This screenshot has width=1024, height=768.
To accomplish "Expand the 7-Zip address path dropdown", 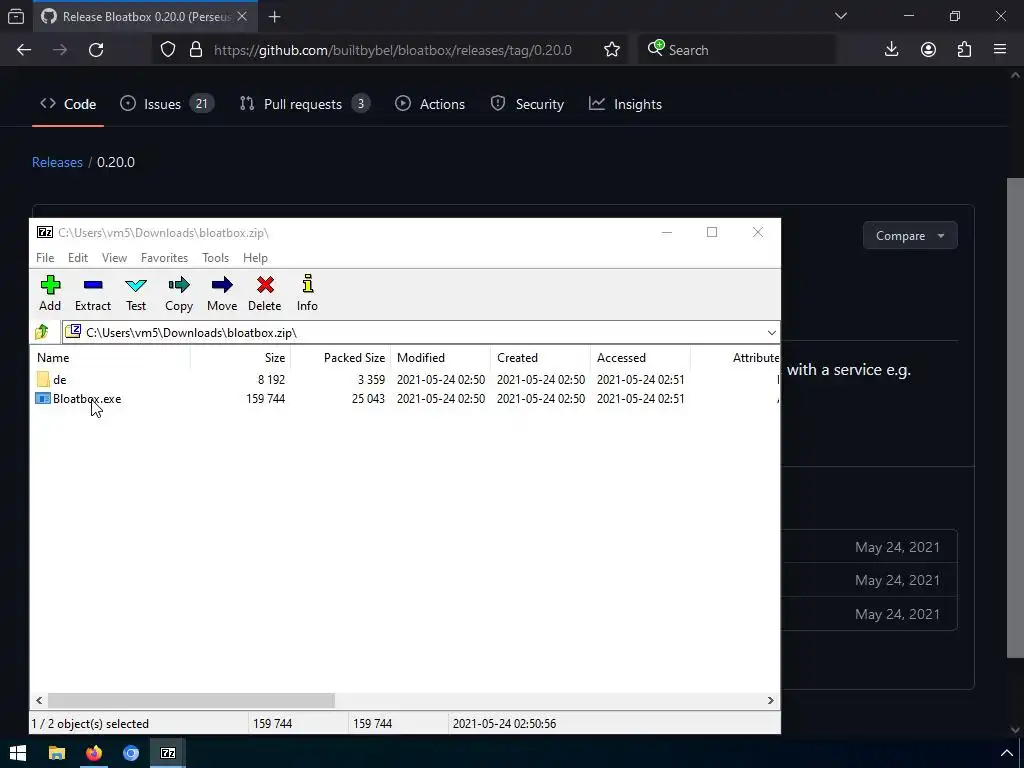I will pyautogui.click(x=771, y=333).
